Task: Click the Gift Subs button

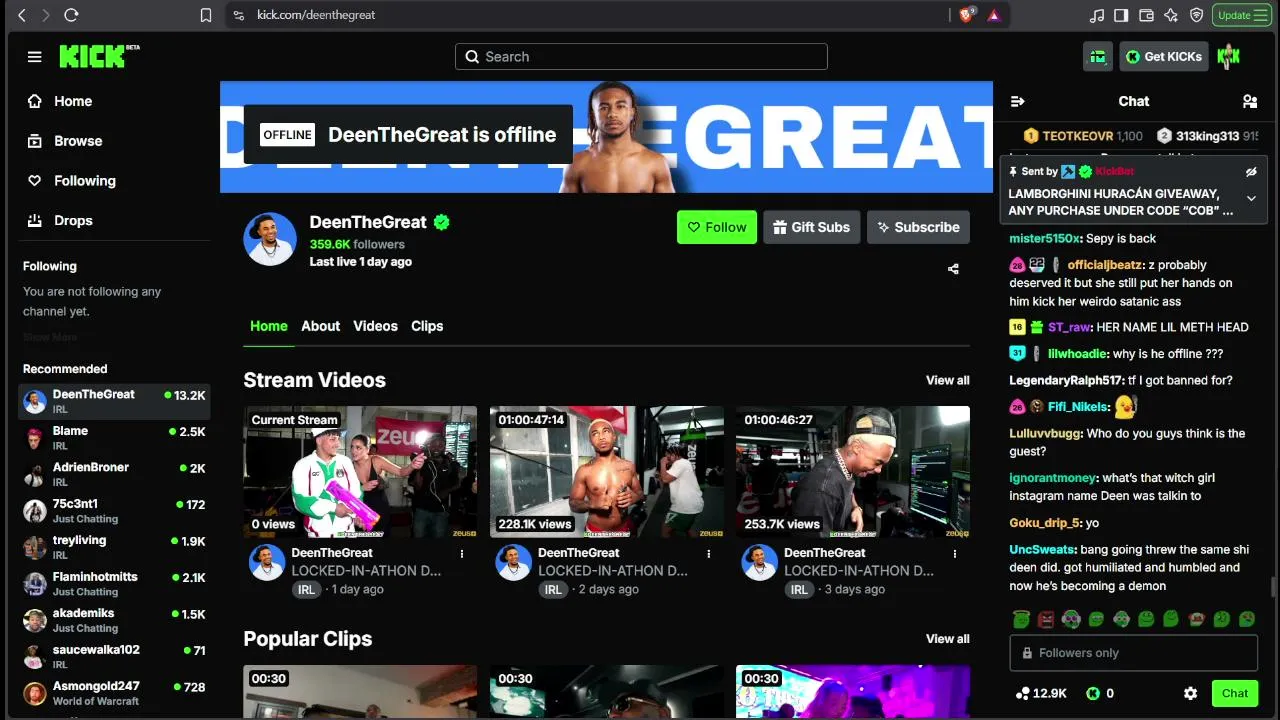Action: click(811, 227)
